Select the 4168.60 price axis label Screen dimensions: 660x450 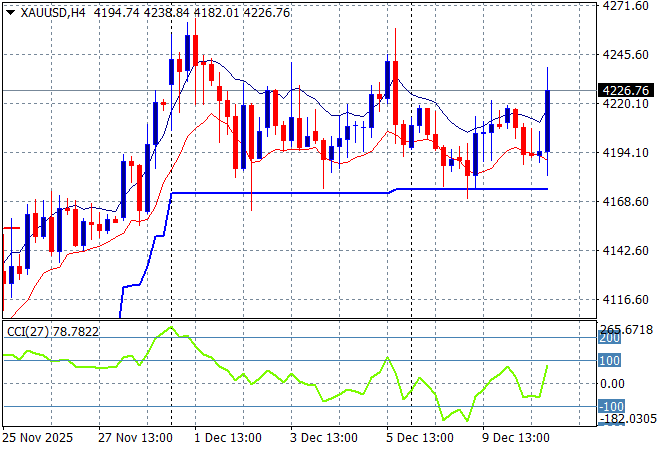coord(627,202)
